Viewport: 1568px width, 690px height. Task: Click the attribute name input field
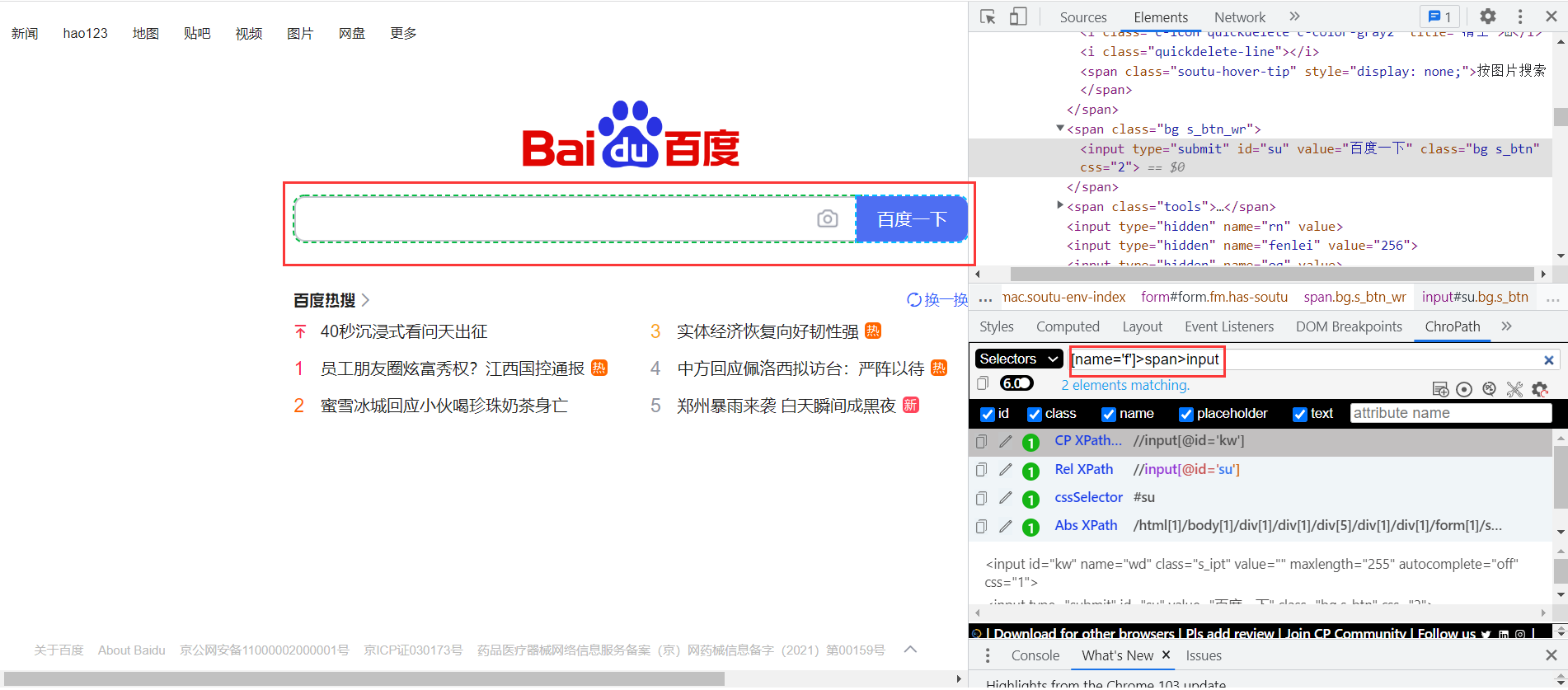(x=1451, y=413)
